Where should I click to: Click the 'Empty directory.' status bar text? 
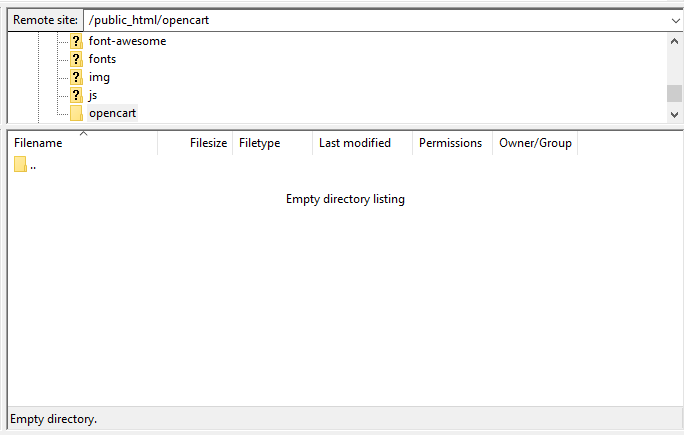point(54,419)
